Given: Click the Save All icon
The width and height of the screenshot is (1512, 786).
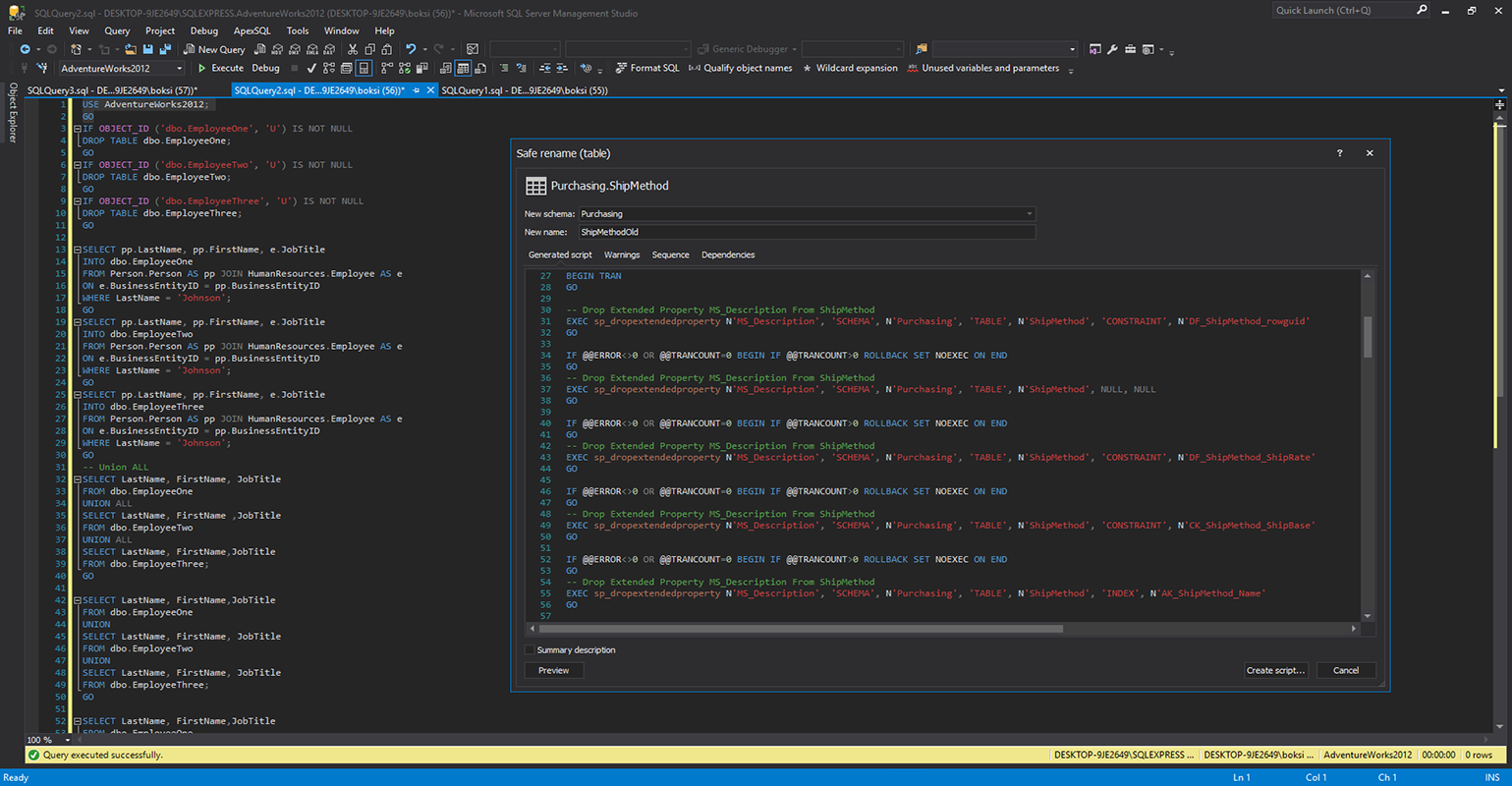Looking at the screenshot, I should [165, 49].
